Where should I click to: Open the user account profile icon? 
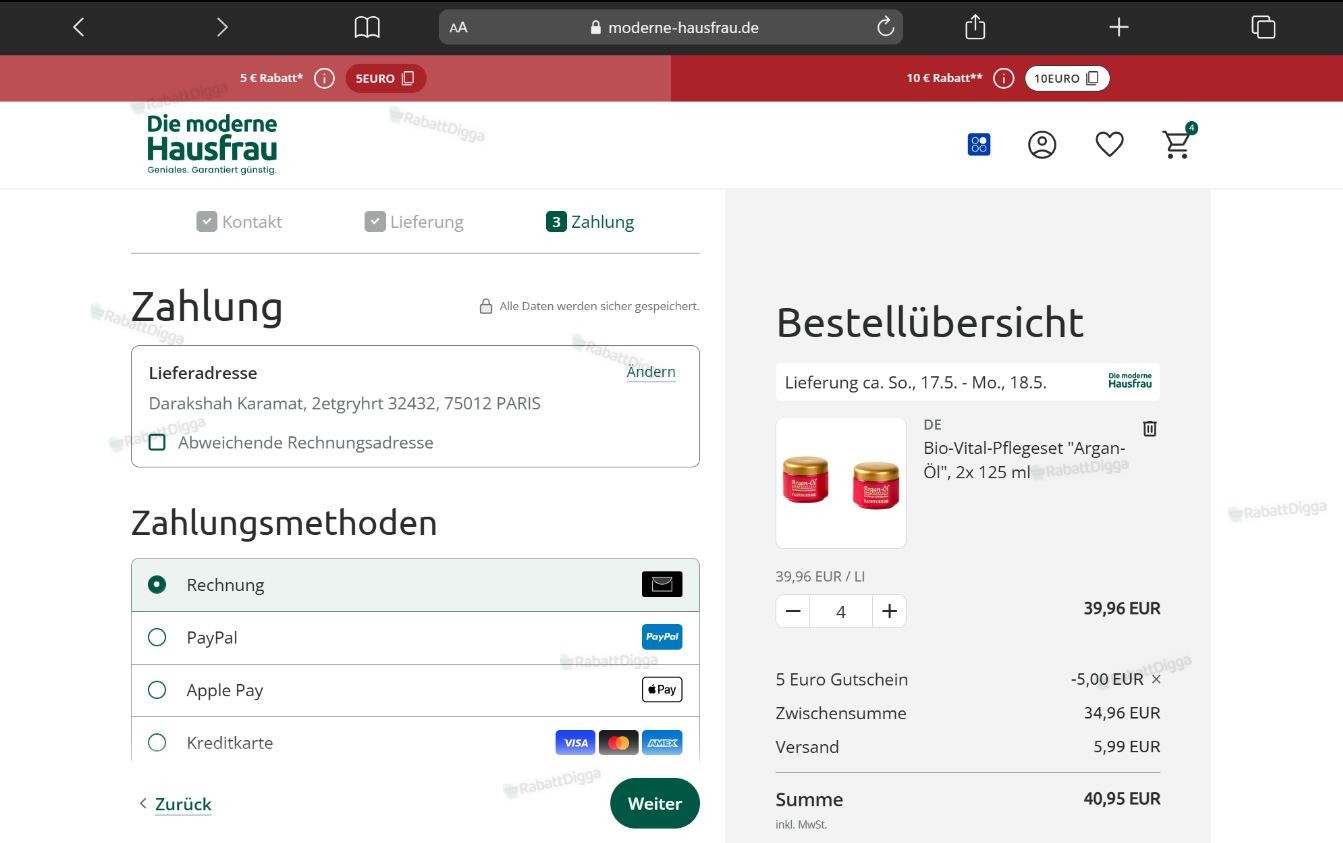pyautogui.click(x=1042, y=145)
